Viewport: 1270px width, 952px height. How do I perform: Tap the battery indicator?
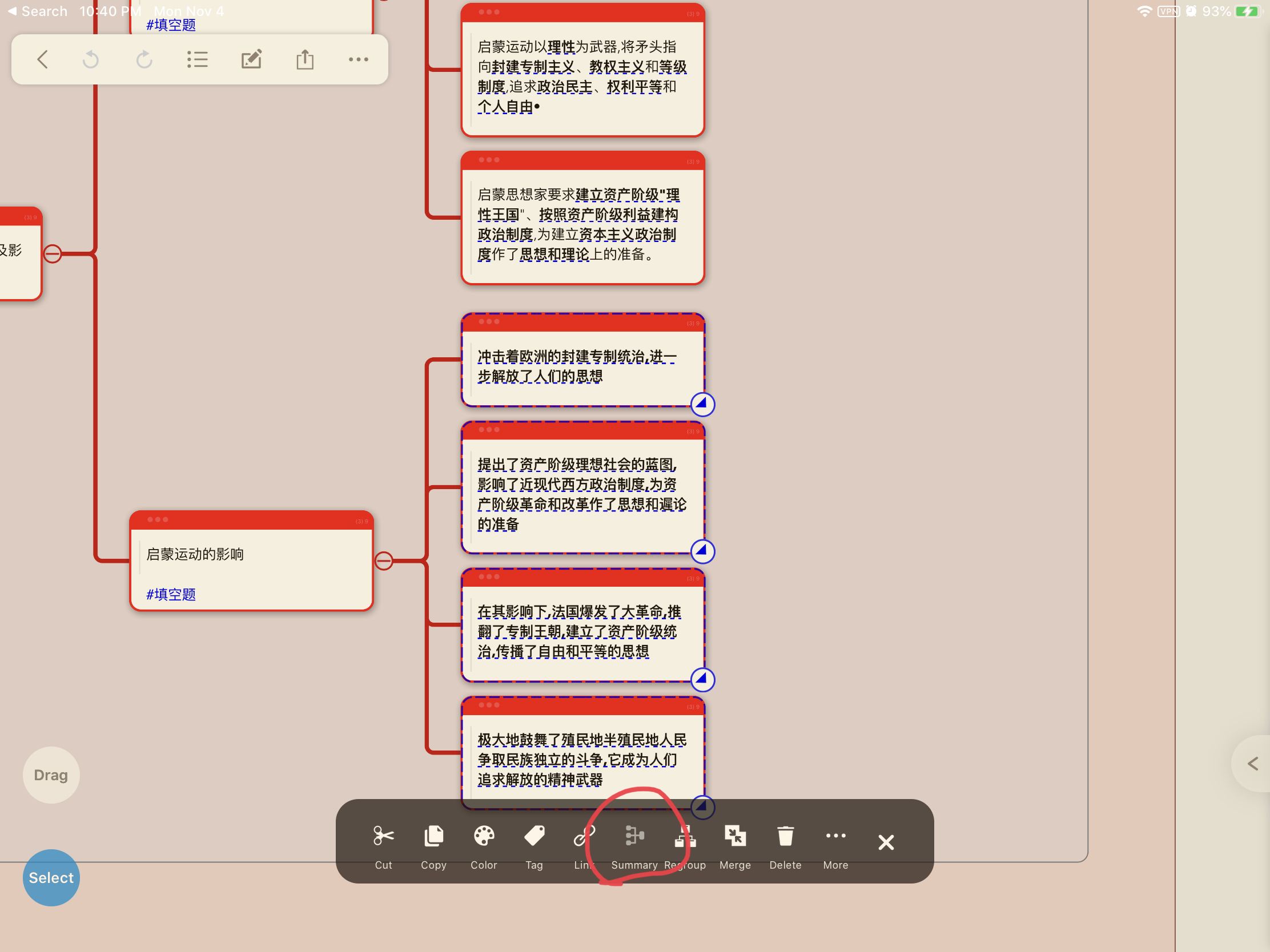pyautogui.click(x=1248, y=11)
